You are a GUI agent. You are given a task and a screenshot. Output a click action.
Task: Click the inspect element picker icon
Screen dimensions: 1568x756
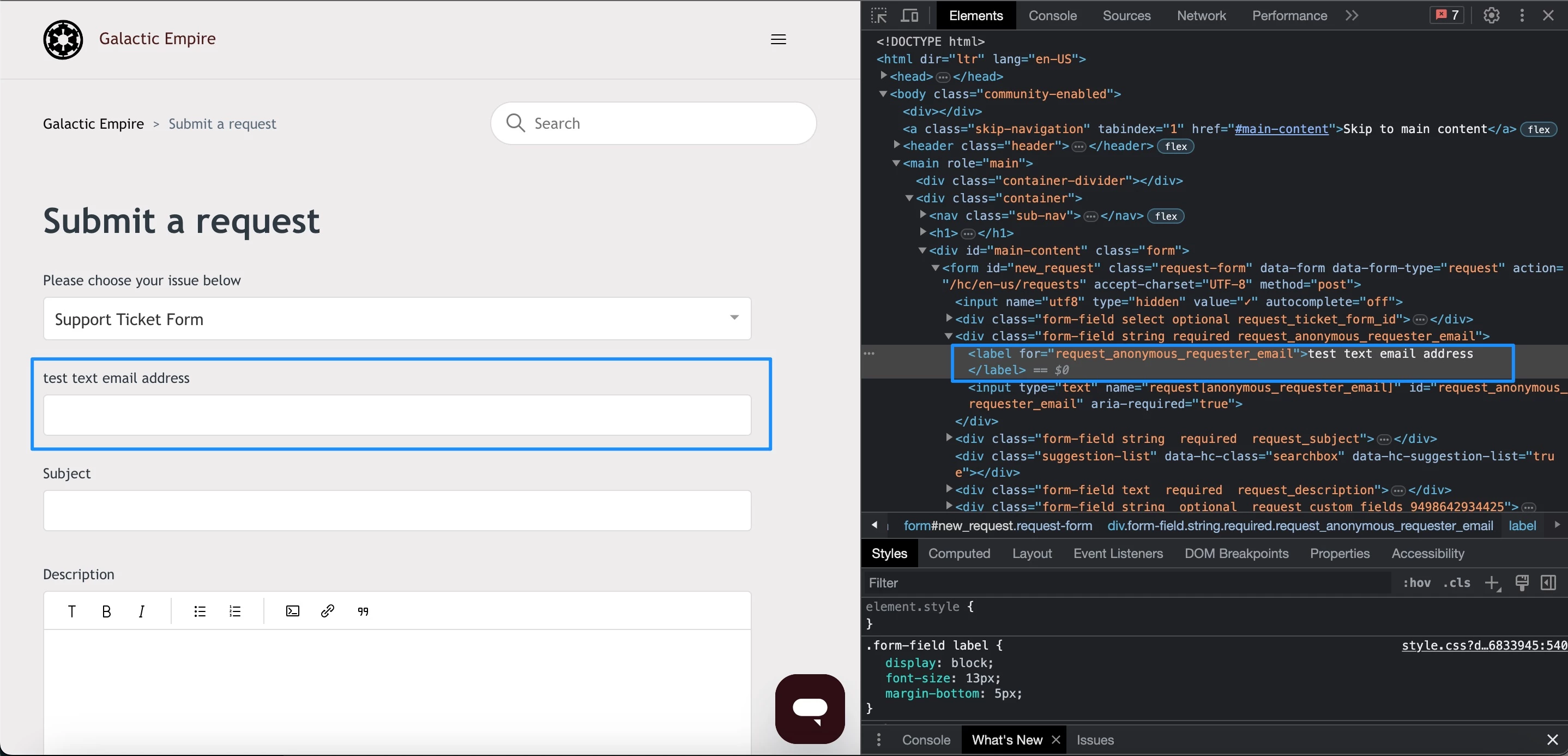click(x=879, y=16)
